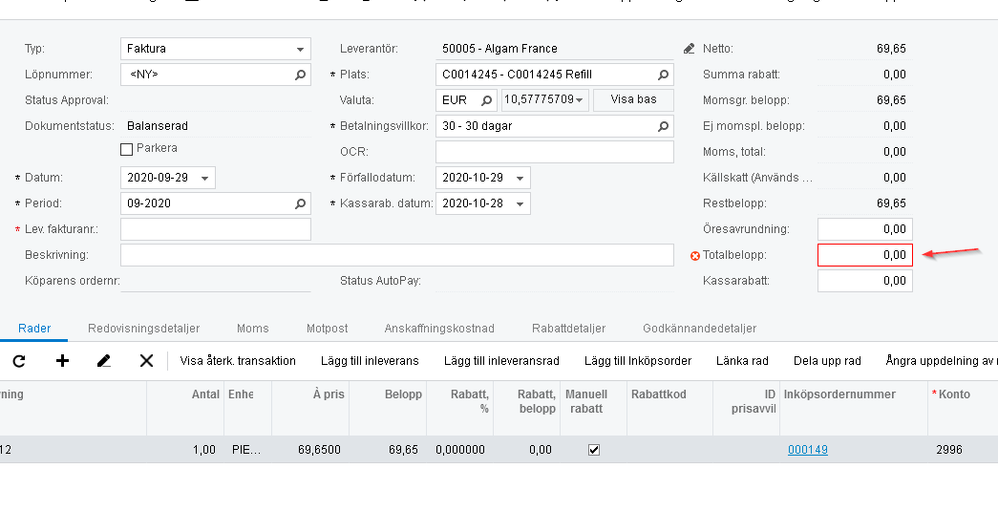Add a new row with plus icon
The height and width of the screenshot is (512, 998).
(x=62, y=360)
